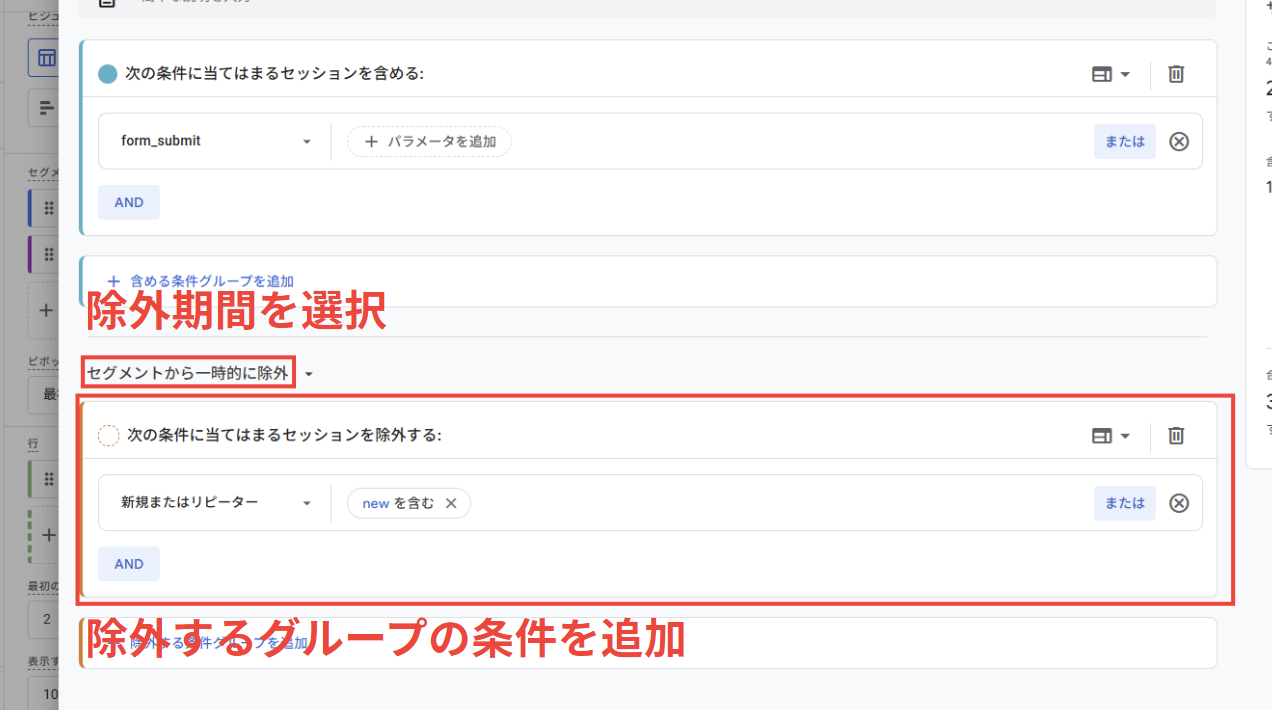The image size is (1272, 710).
Task: Delete the exclude sessions condition group
Action: coord(1176,436)
